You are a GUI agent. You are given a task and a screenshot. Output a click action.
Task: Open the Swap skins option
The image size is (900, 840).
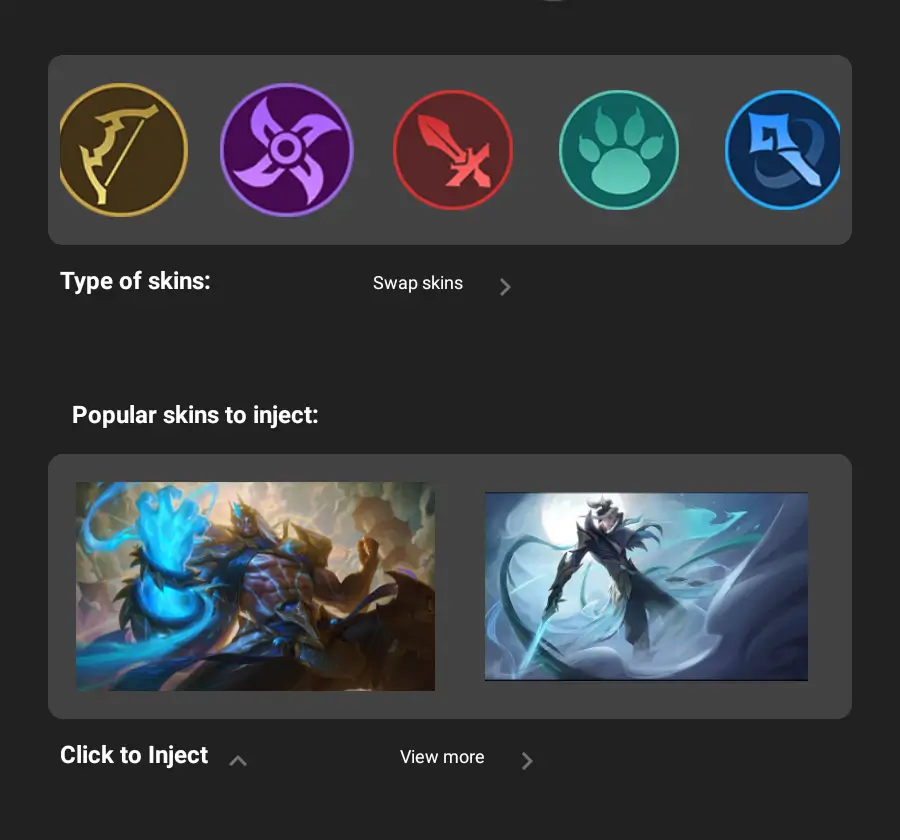point(418,283)
